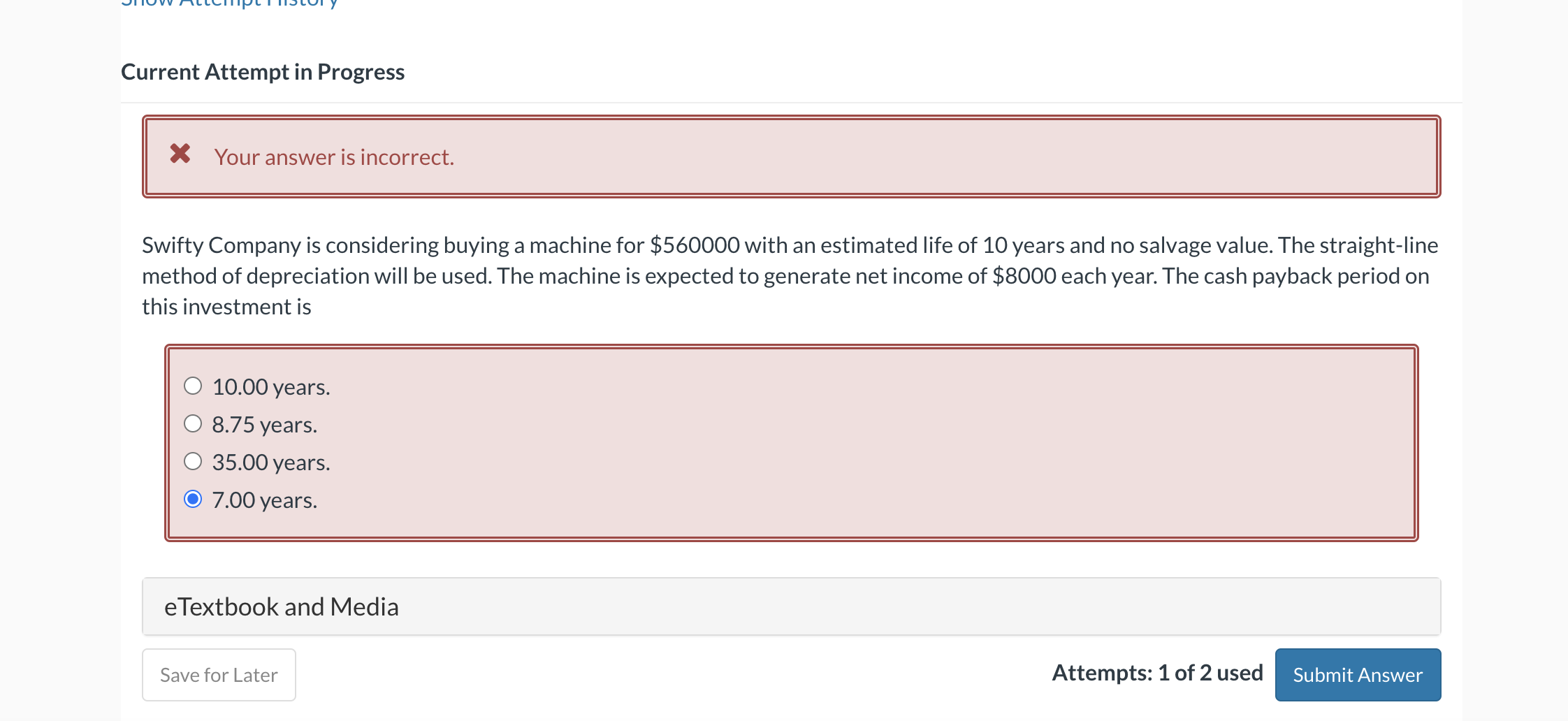Click the $560000 figure in the question

click(695, 245)
